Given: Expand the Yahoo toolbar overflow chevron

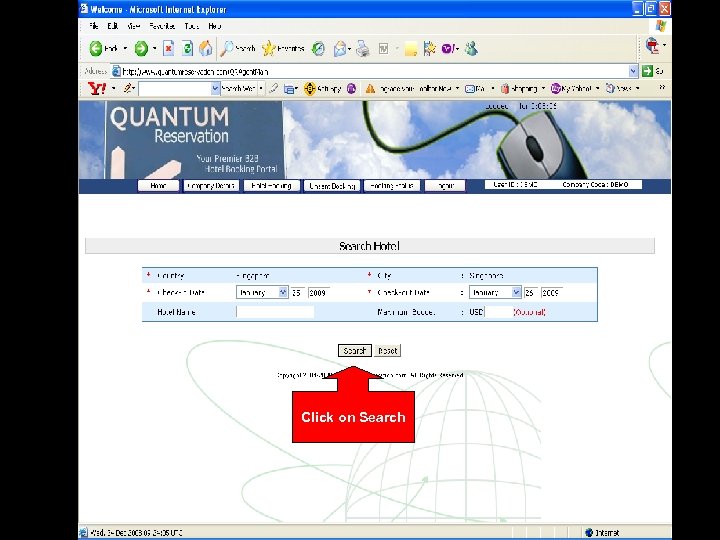Looking at the screenshot, I should tap(662, 87).
